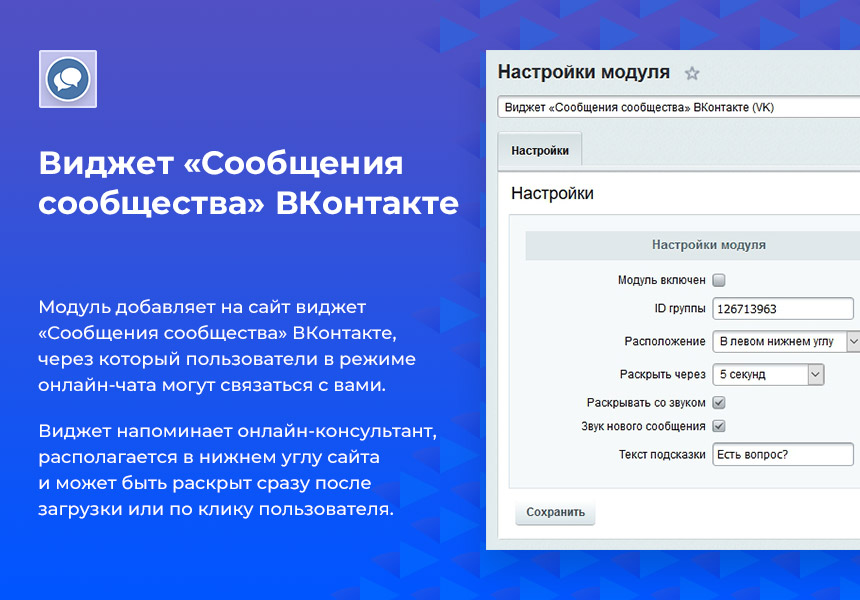This screenshot has width=860, height=600.
Task: Click the "Раскрыть через" dropdown arrow icon
Action: coord(818,375)
